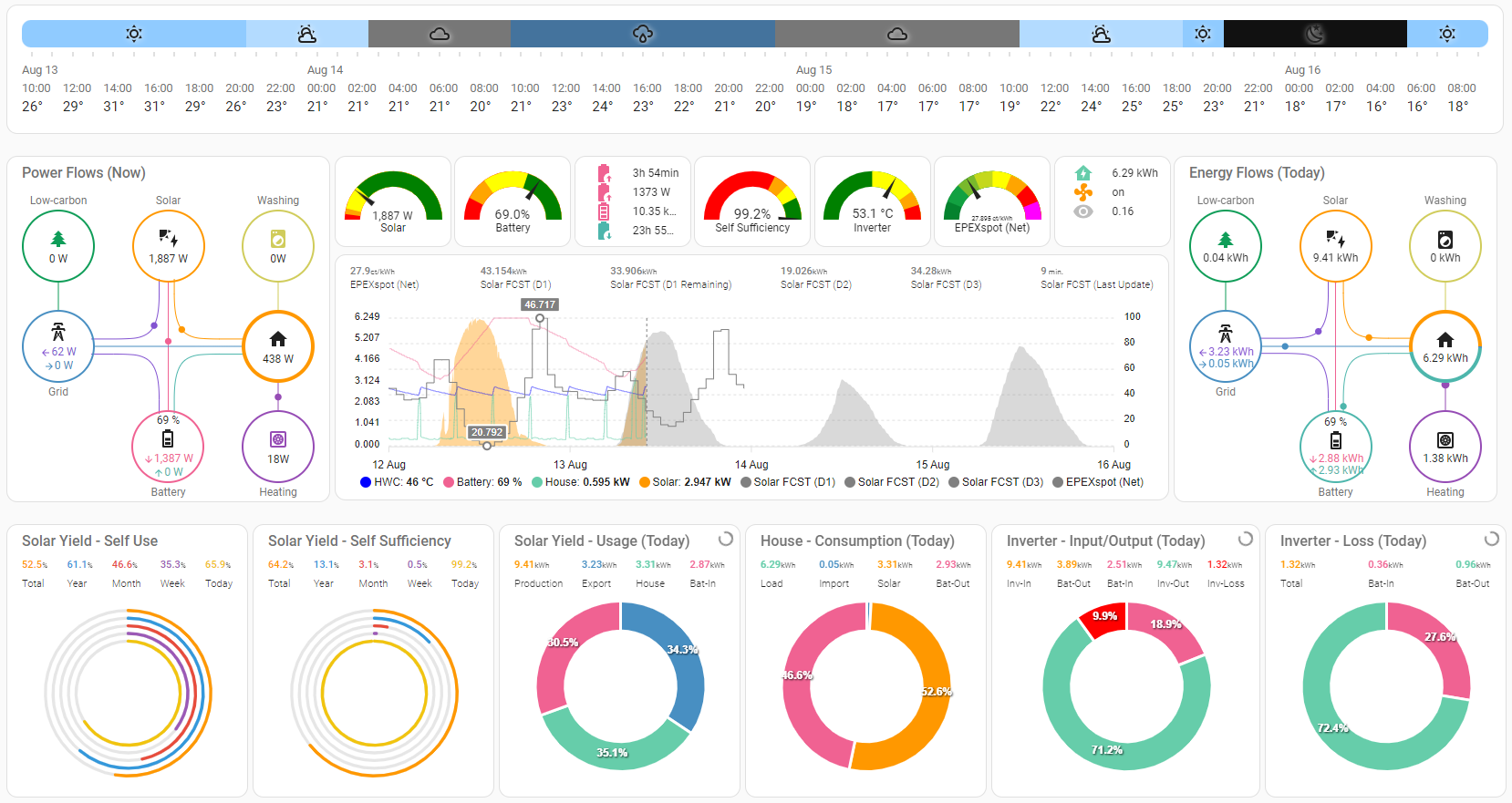Toggle the EPEXspot (Net) legend series
Screen dimensions: 1512x803
point(1098,482)
